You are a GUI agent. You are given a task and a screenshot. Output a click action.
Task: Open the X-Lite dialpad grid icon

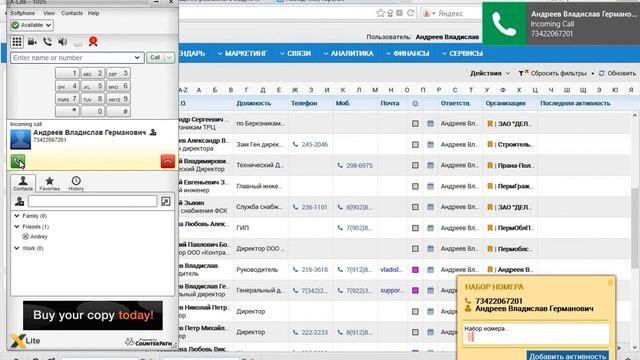[17, 42]
